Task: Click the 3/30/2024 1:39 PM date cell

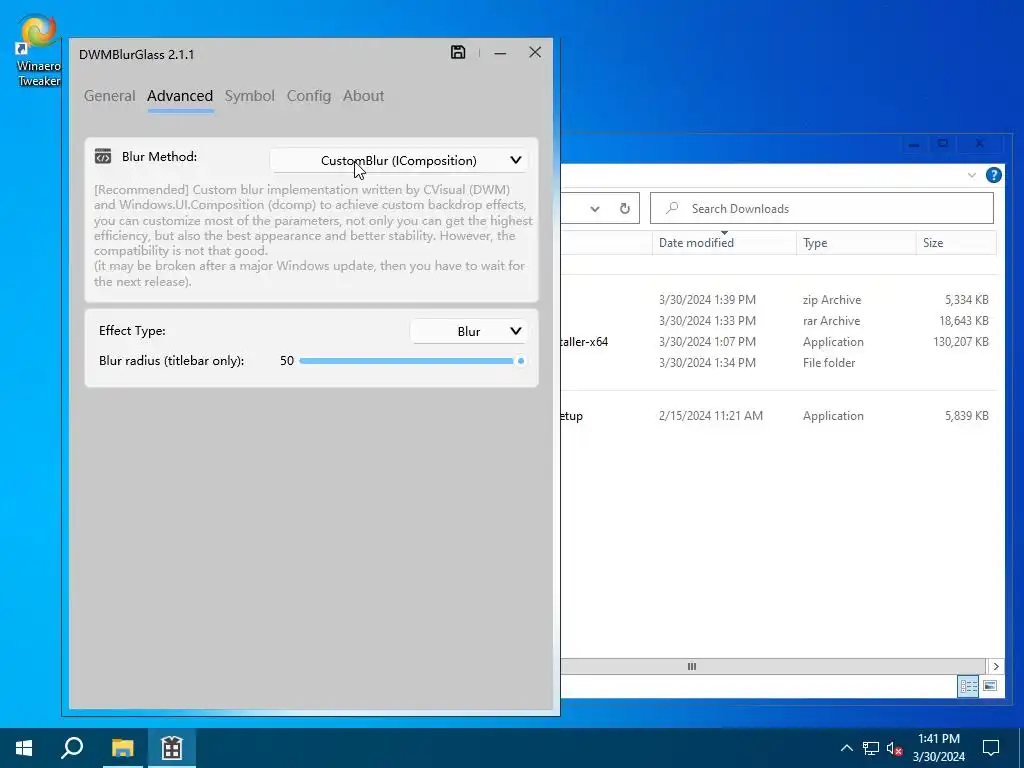Action: pos(707,300)
